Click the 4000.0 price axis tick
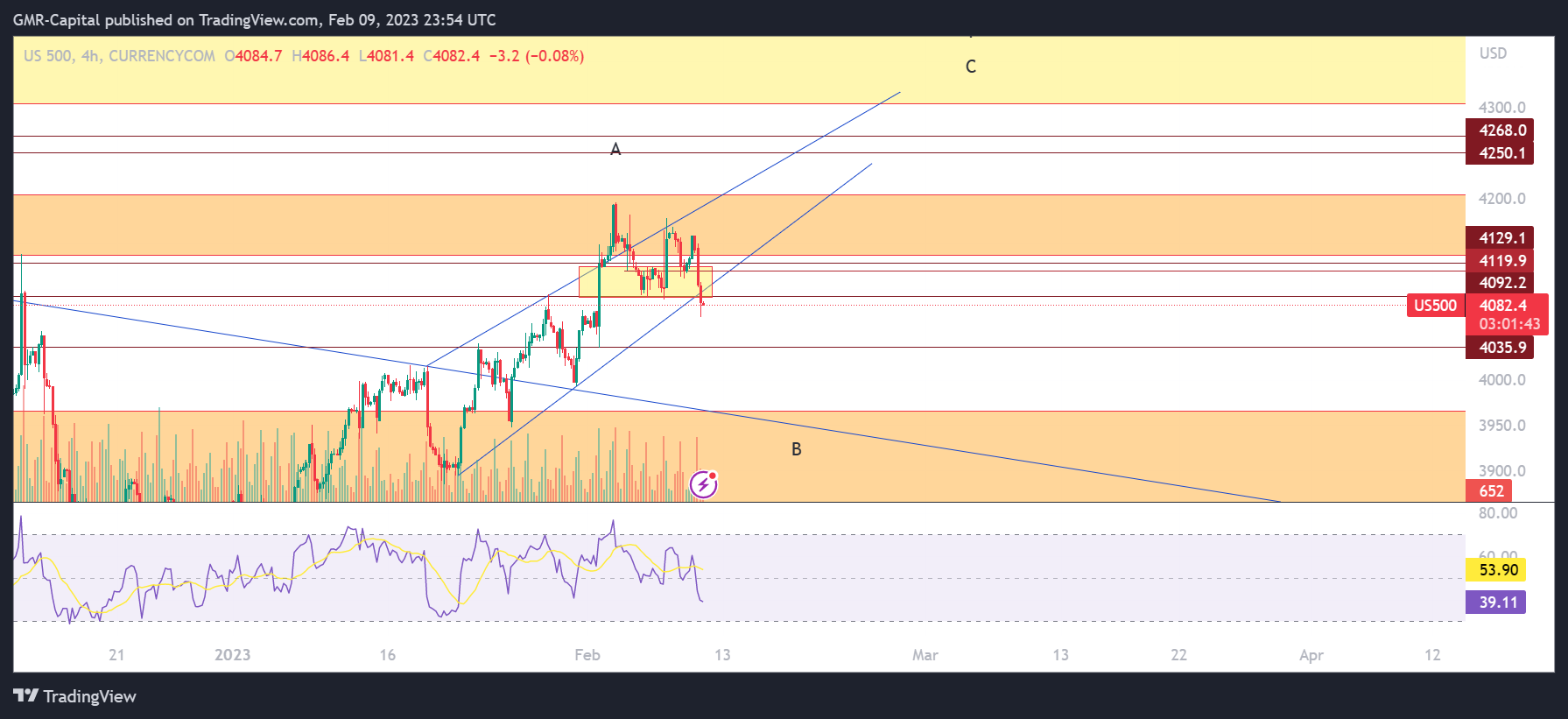The height and width of the screenshot is (719, 1568). tap(1502, 380)
